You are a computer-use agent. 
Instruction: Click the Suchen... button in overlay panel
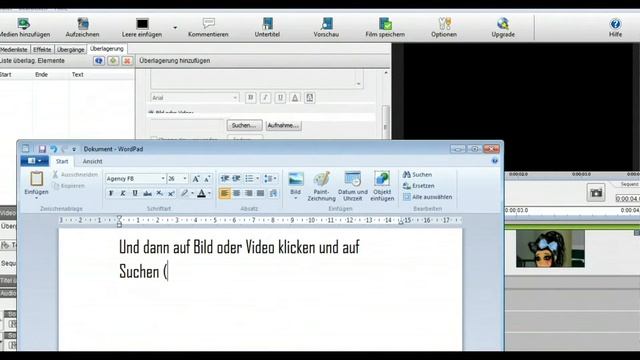click(x=244, y=125)
